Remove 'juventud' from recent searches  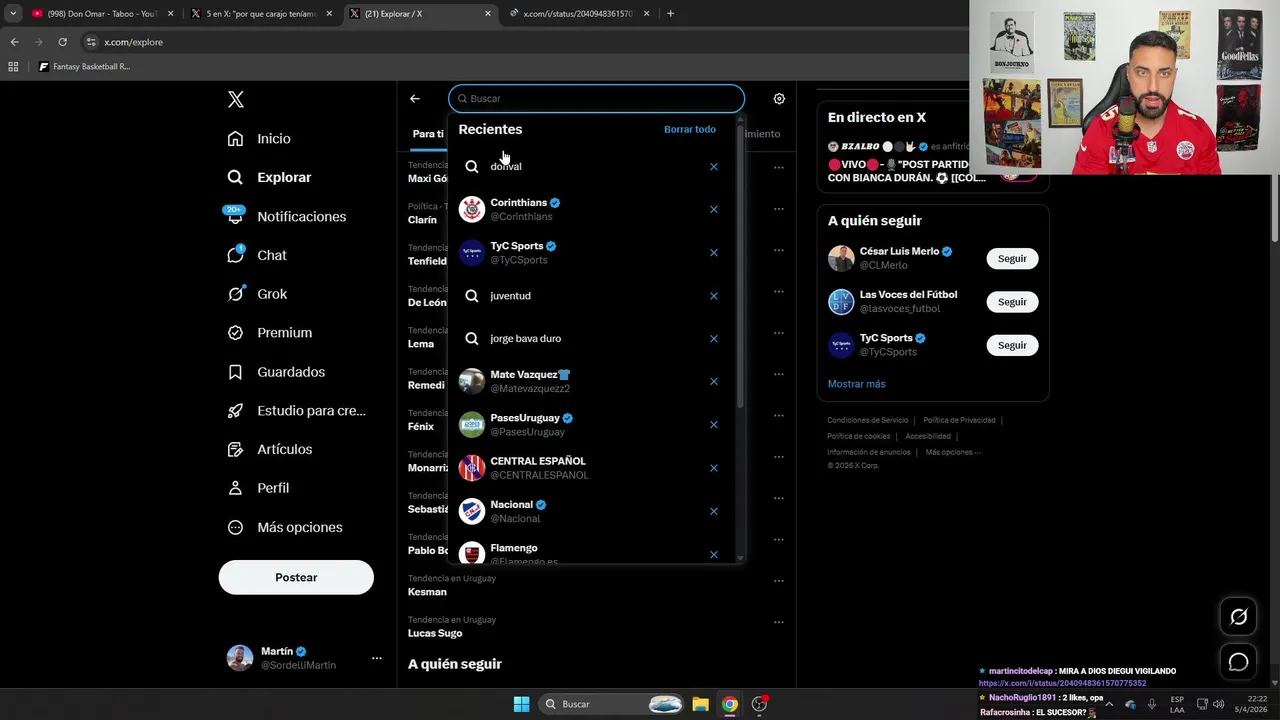coord(714,295)
